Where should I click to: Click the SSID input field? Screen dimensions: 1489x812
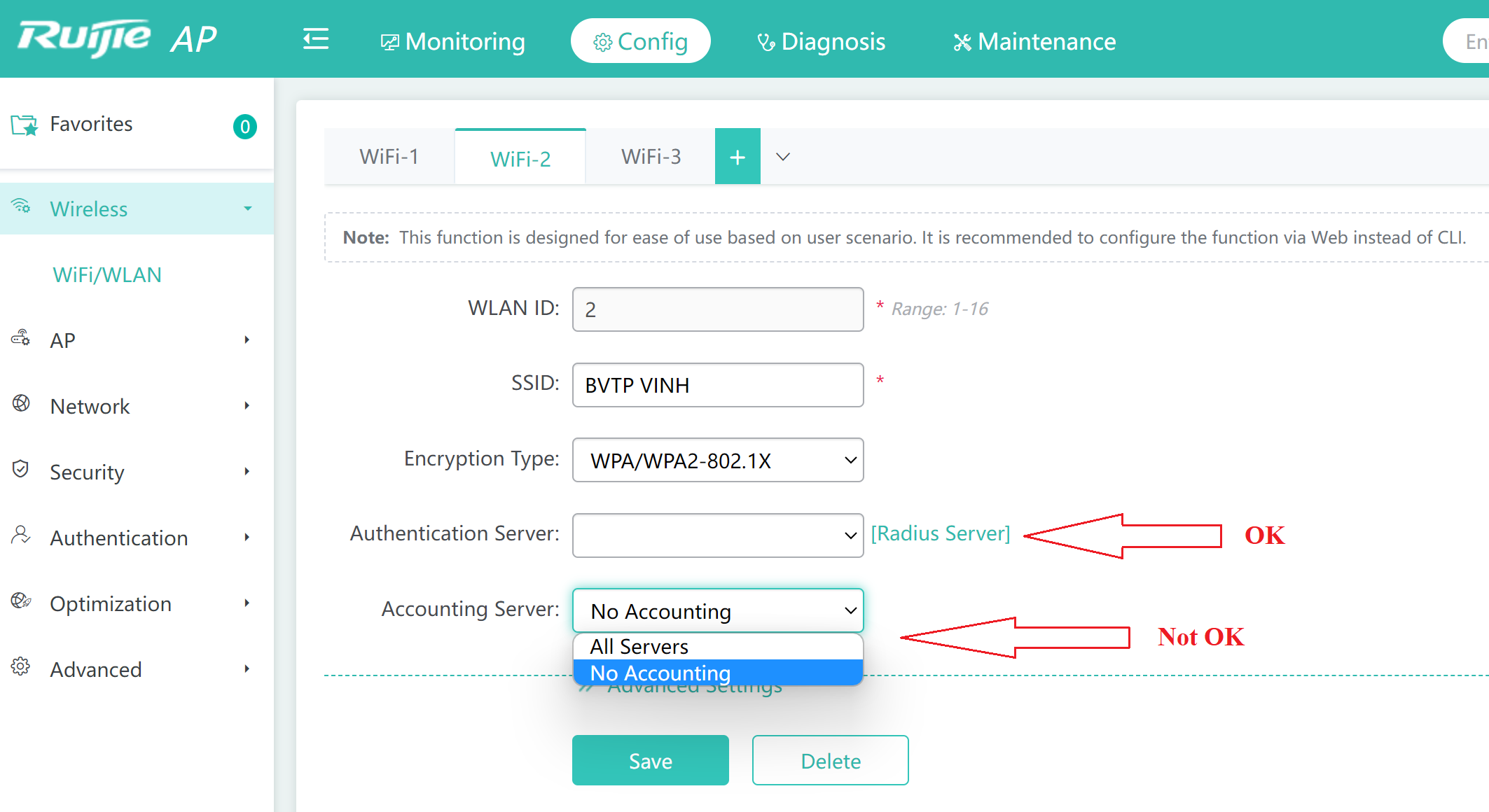point(718,385)
